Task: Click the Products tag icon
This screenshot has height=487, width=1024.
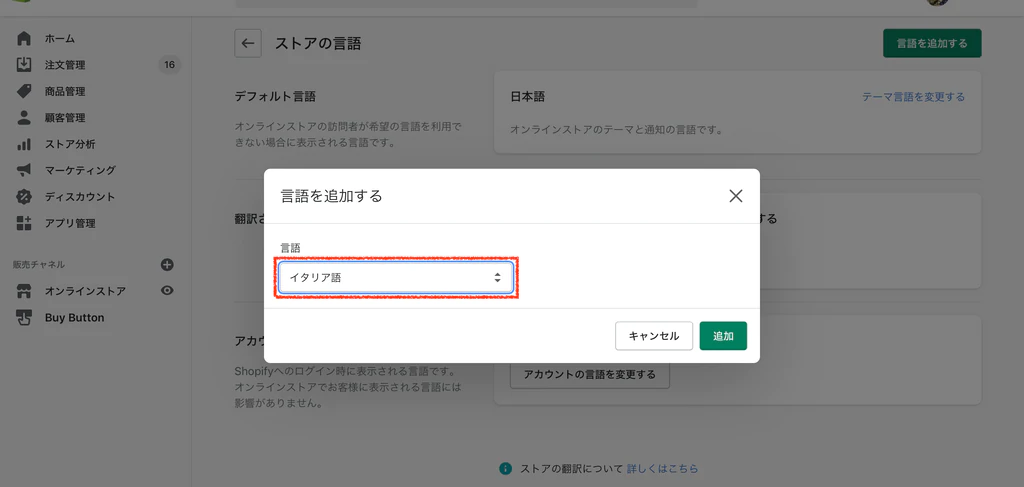Action: click(24, 91)
